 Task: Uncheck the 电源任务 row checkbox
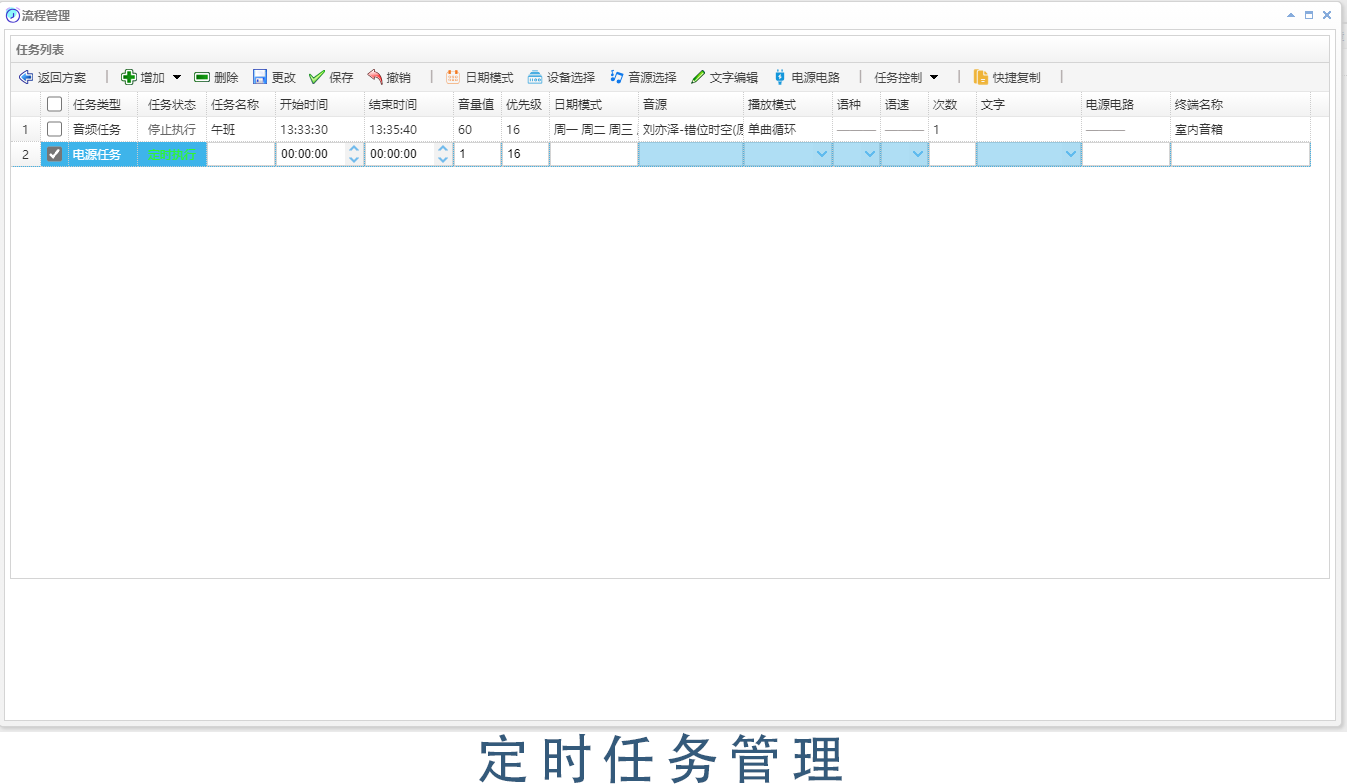[x=55, y=153]
